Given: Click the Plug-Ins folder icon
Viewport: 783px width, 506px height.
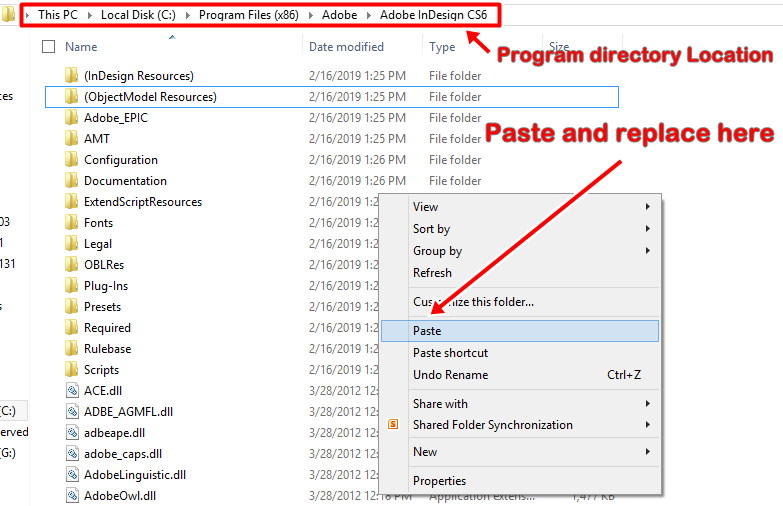Looking at the screenshot, I should click(x=71, y=285).
